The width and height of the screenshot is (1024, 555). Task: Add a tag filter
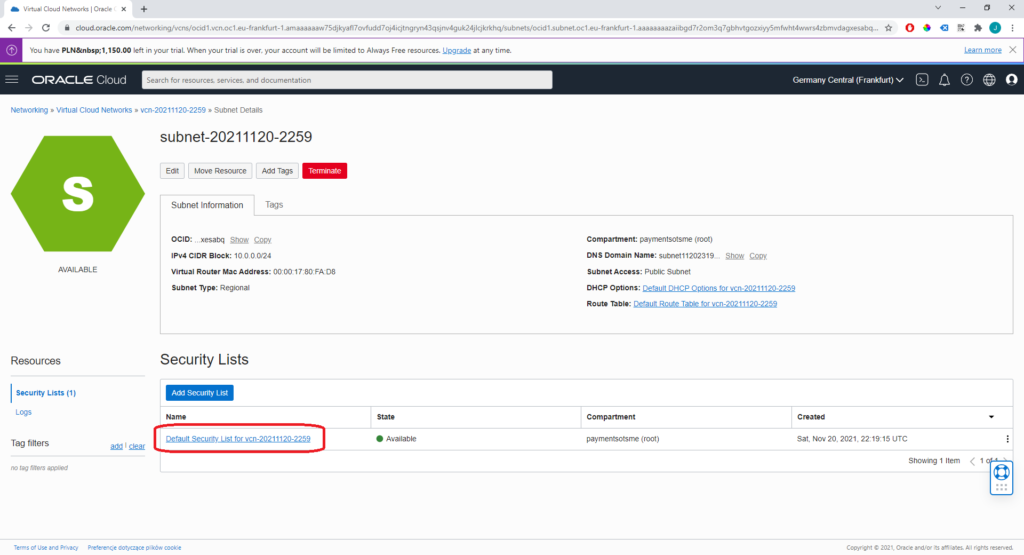(116, 446)
